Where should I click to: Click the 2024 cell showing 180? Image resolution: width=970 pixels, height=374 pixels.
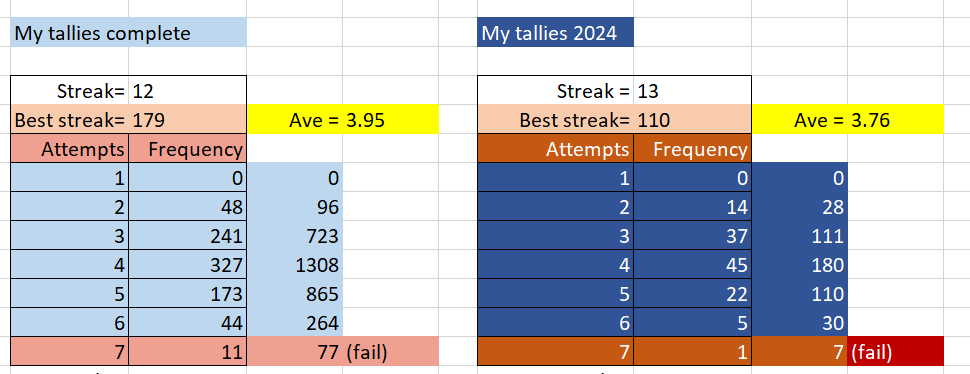799,265
